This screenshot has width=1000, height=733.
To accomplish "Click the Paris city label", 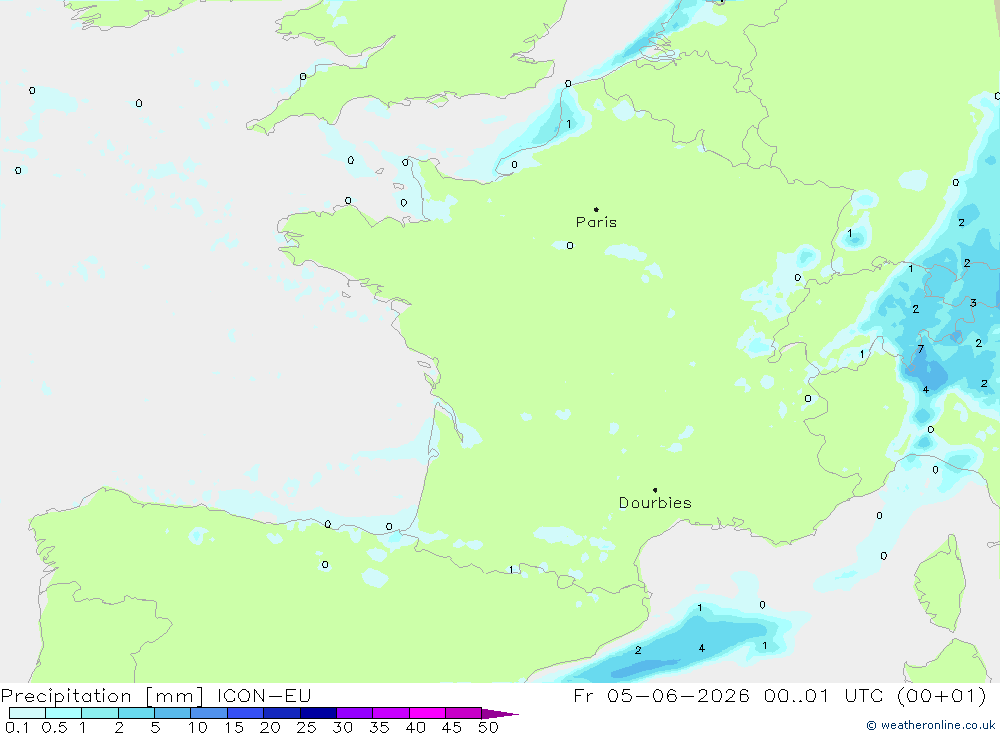I will (596, 222).
